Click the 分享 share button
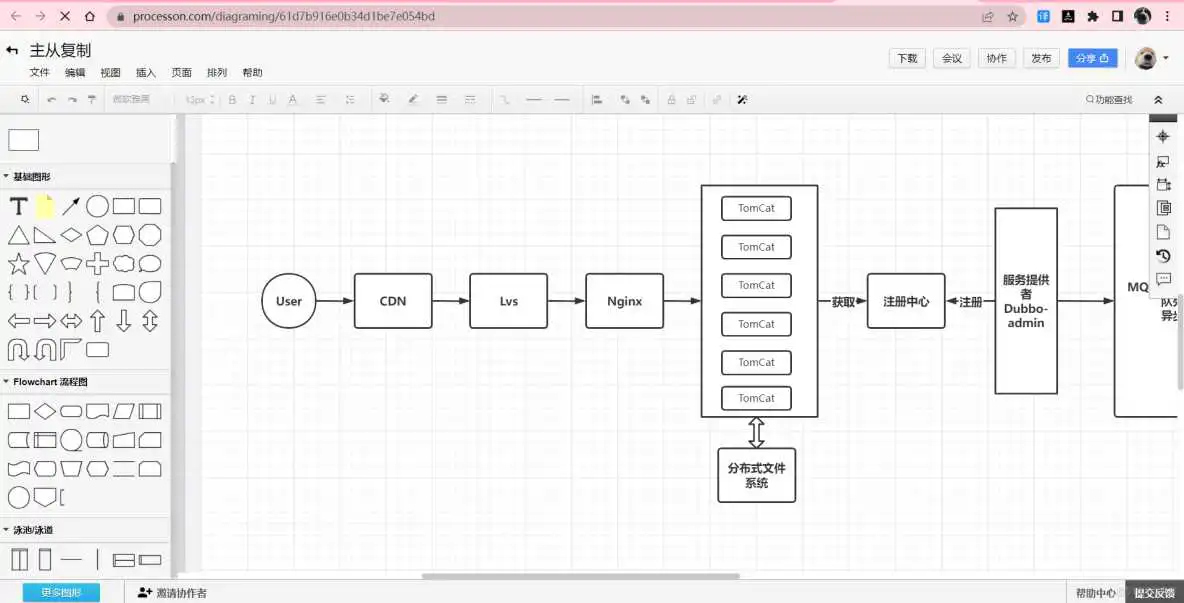1184x603 pixels. click(x=1093, y=58)
